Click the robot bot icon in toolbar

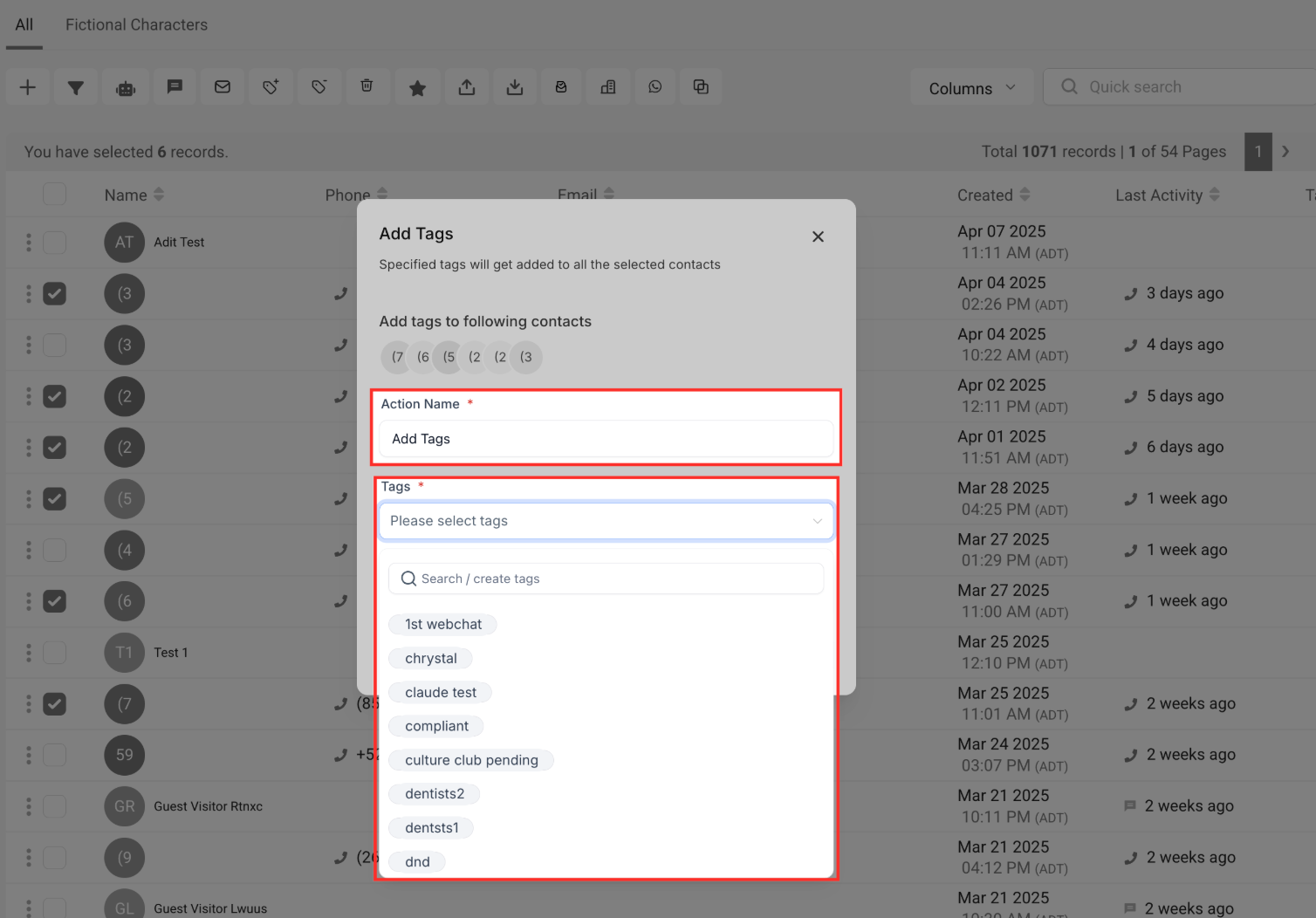126,87
